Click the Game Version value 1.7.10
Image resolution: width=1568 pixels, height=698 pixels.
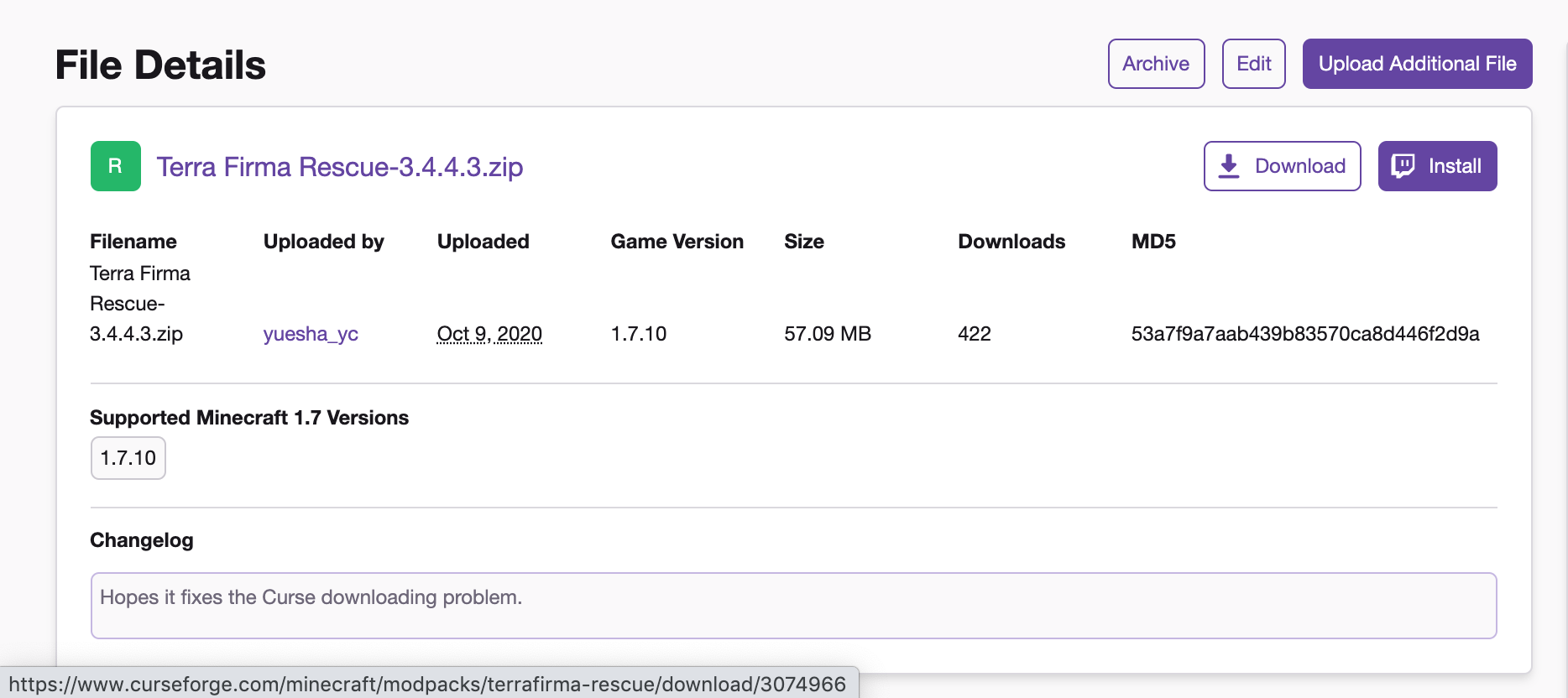point(639,334)
